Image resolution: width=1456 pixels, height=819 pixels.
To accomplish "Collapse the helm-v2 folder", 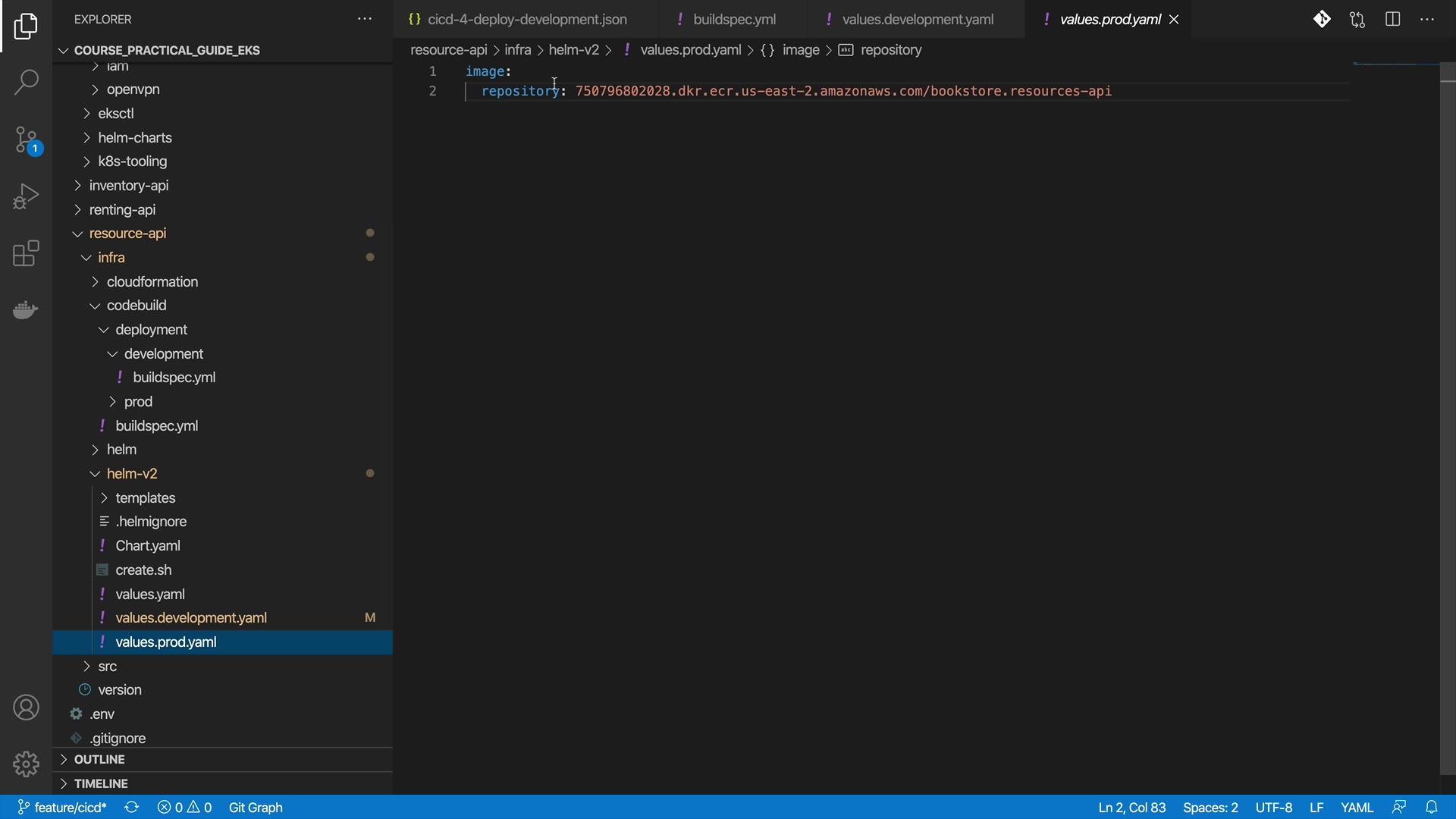I will 132,474.
